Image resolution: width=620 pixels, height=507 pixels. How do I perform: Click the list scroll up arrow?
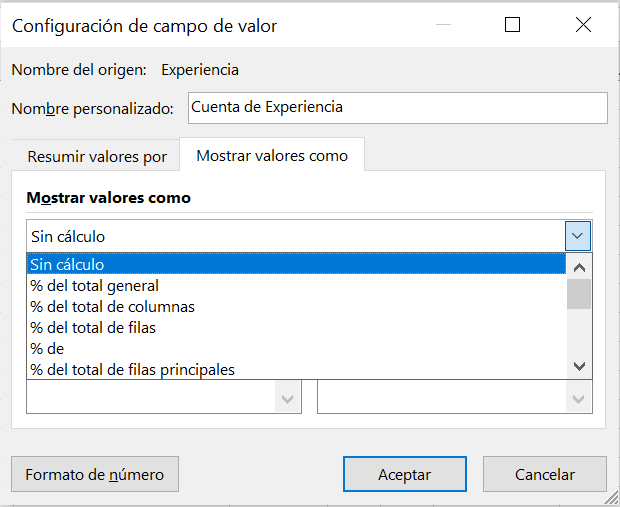579,268
